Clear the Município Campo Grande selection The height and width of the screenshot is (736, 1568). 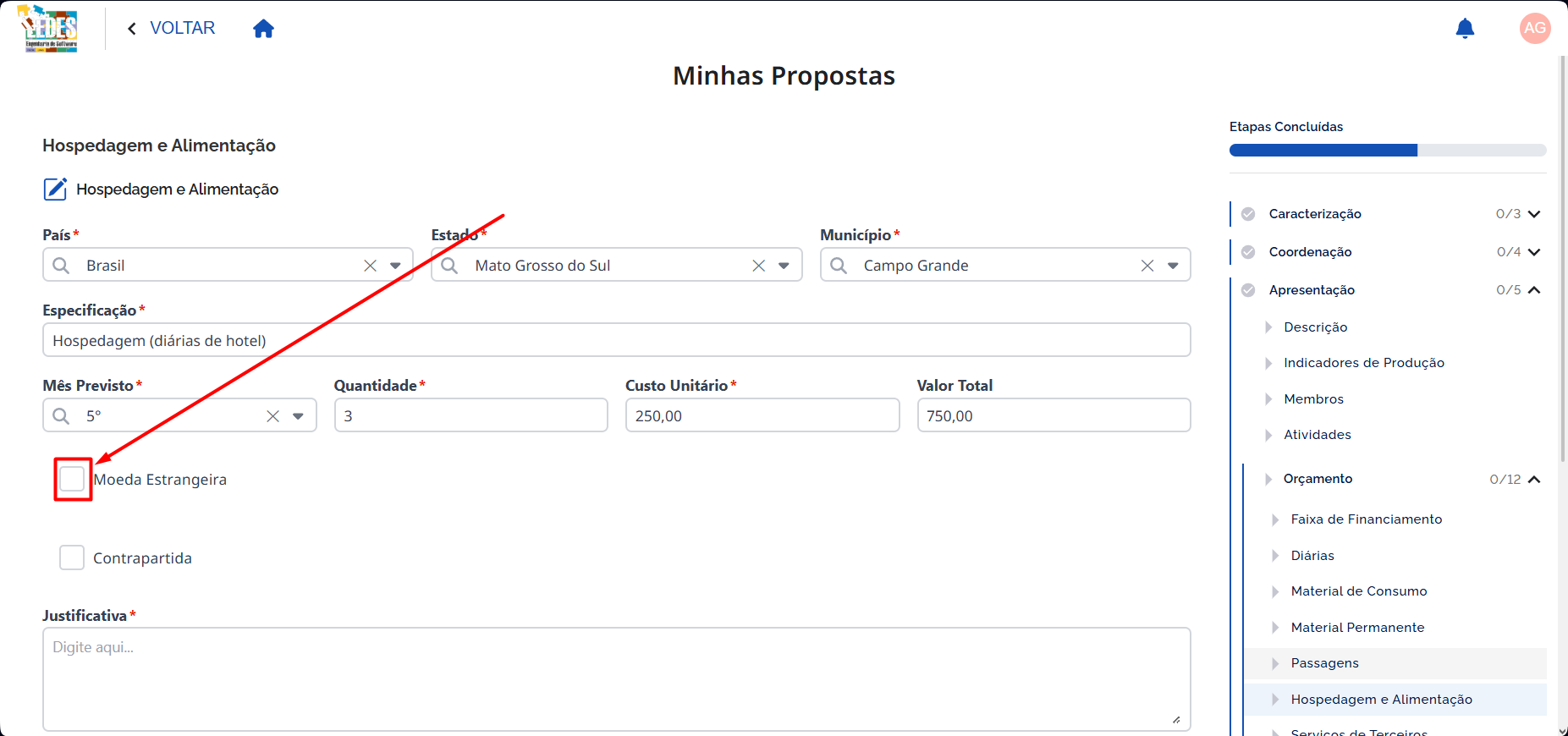(x=1147, y=266)
